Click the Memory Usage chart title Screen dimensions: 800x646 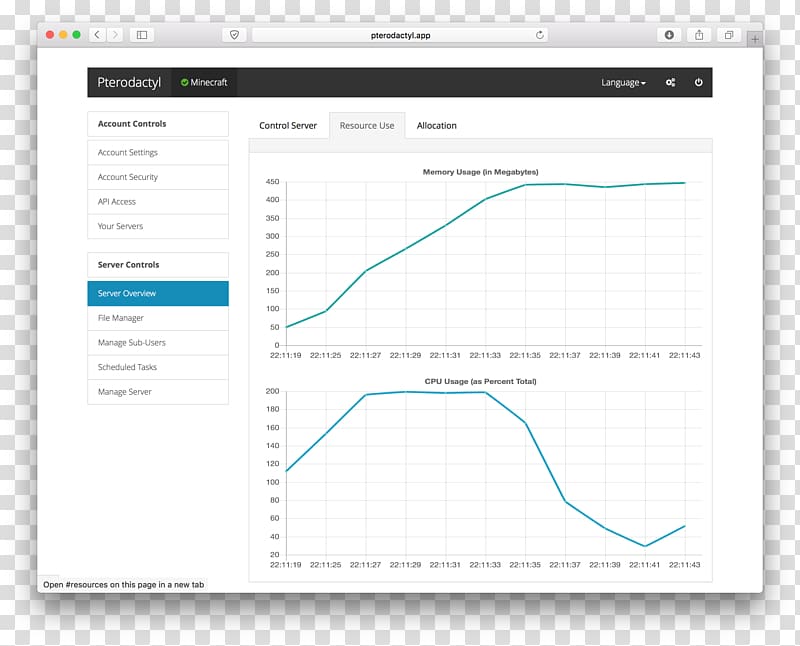point(480,172)
